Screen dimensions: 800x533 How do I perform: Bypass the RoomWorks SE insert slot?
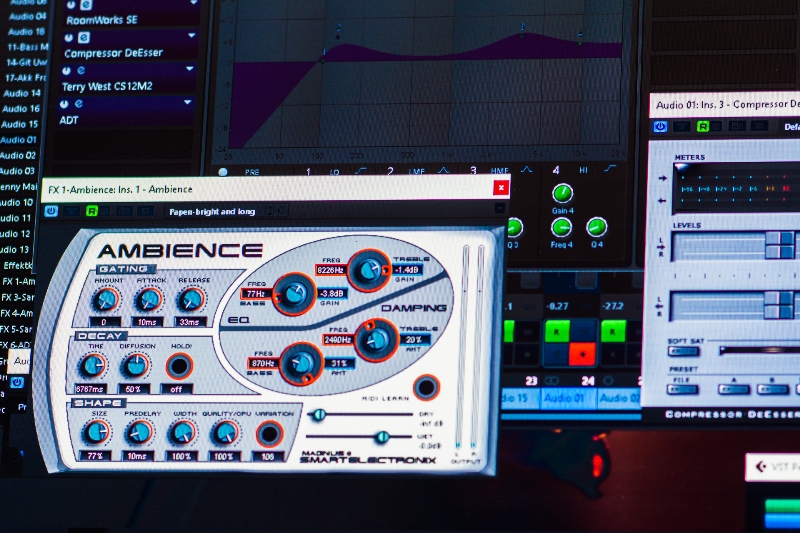tap(71, 5)
